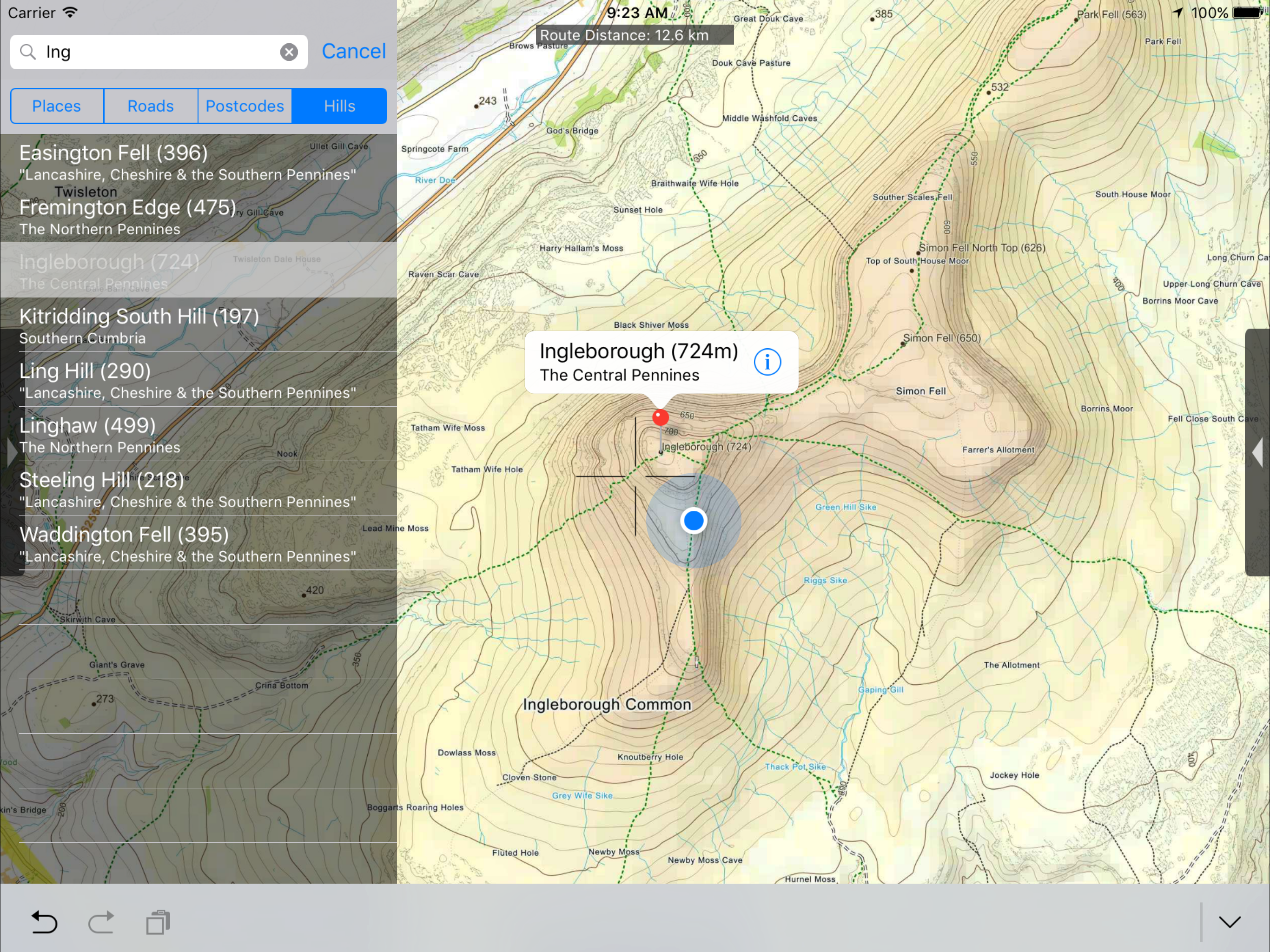The height and width of the screenshot is (952, 1270).
Task: Tap the red Ingleborough map pin
Action: [660, 417]
